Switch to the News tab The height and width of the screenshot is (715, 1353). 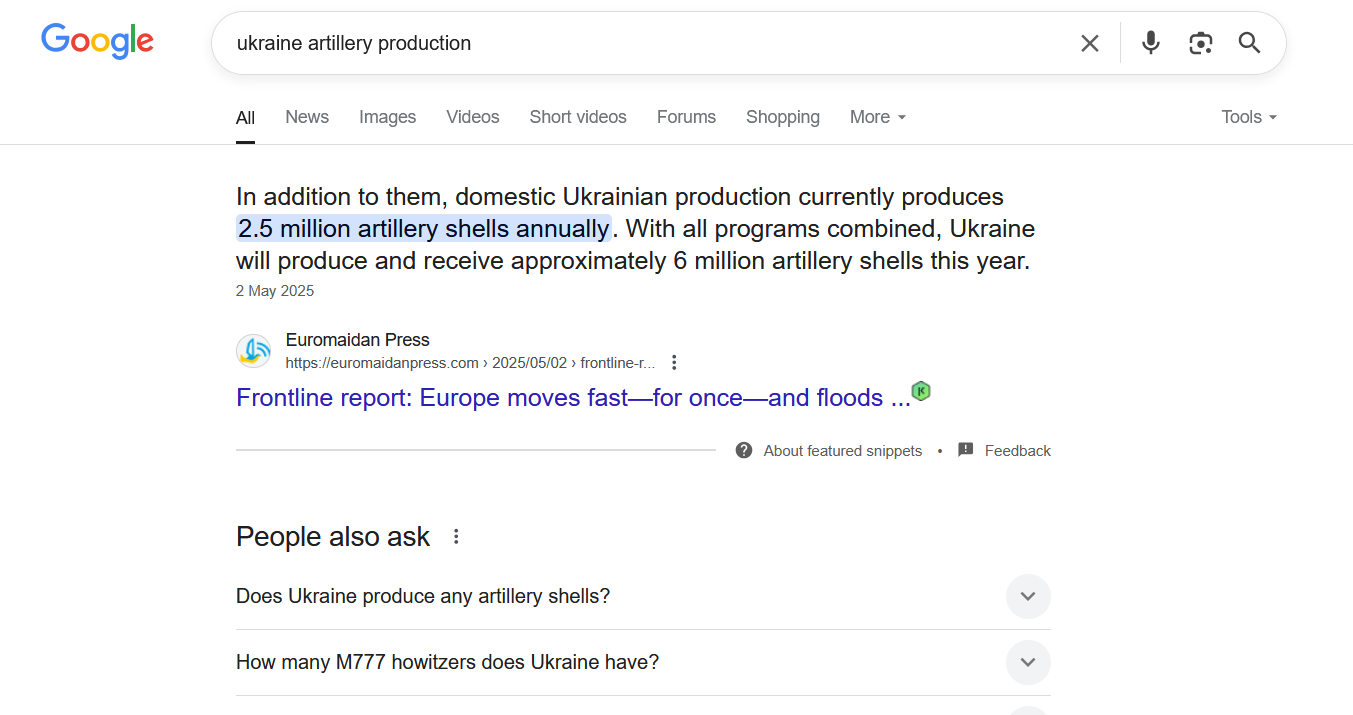pos(307,117)
